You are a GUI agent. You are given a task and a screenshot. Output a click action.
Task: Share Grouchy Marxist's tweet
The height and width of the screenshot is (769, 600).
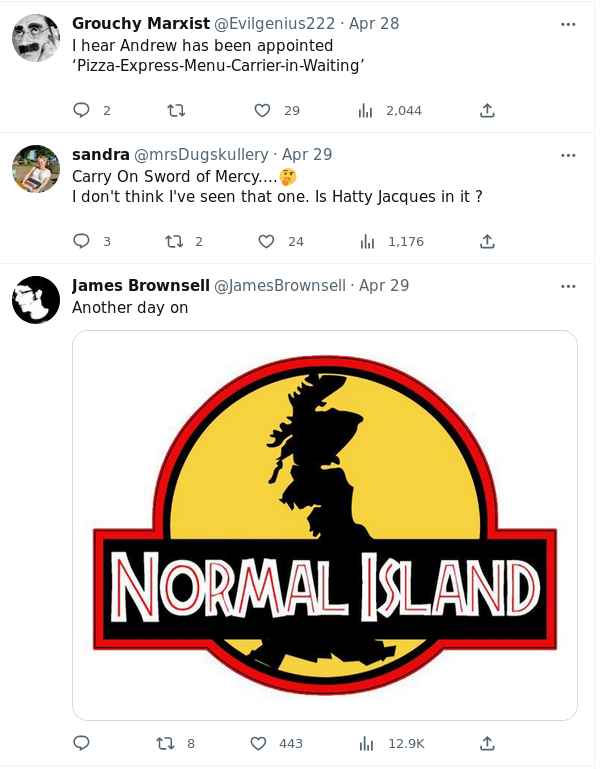(487, 110)
